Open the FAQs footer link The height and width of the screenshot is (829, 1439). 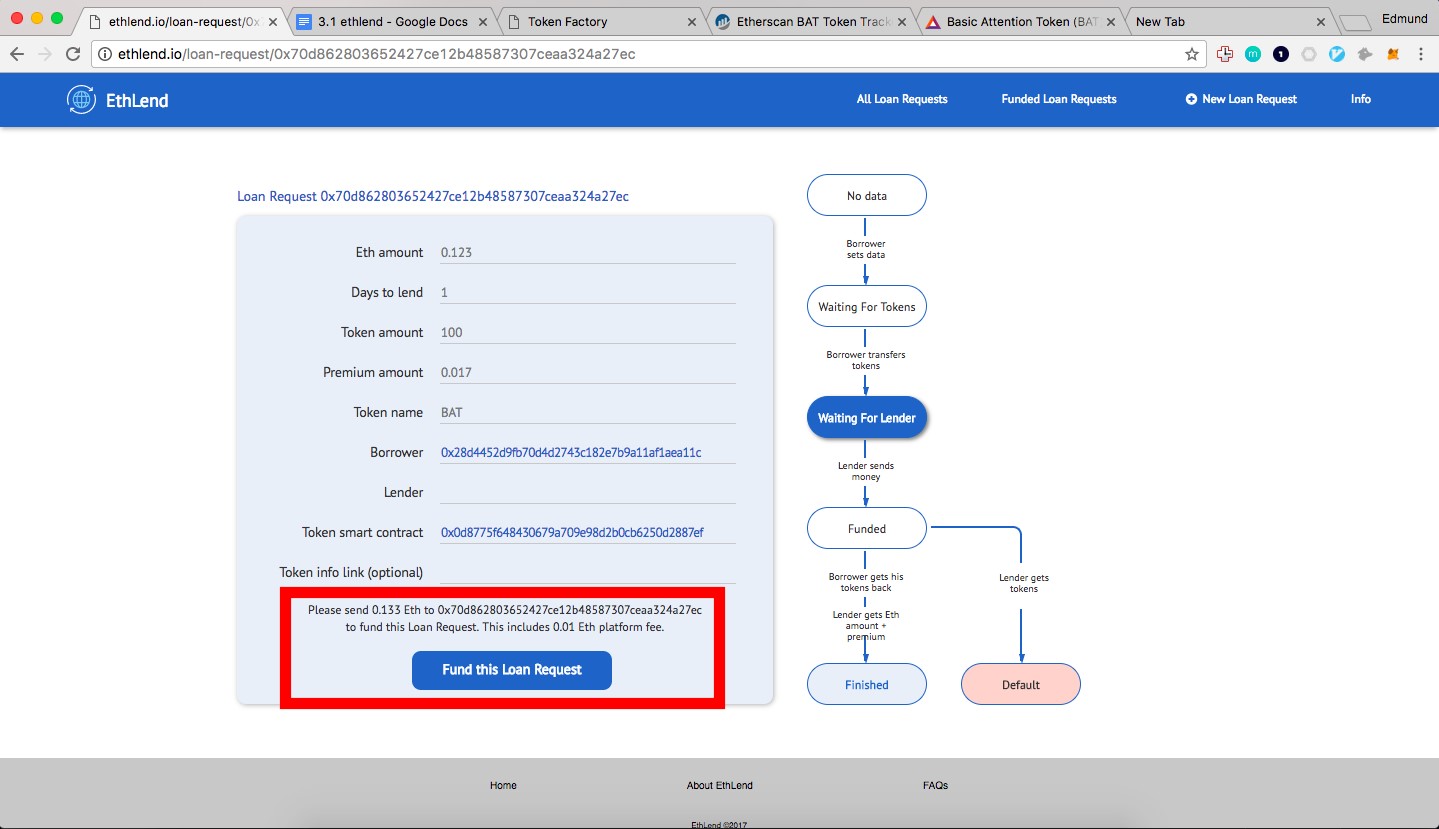tap(935, 785)
